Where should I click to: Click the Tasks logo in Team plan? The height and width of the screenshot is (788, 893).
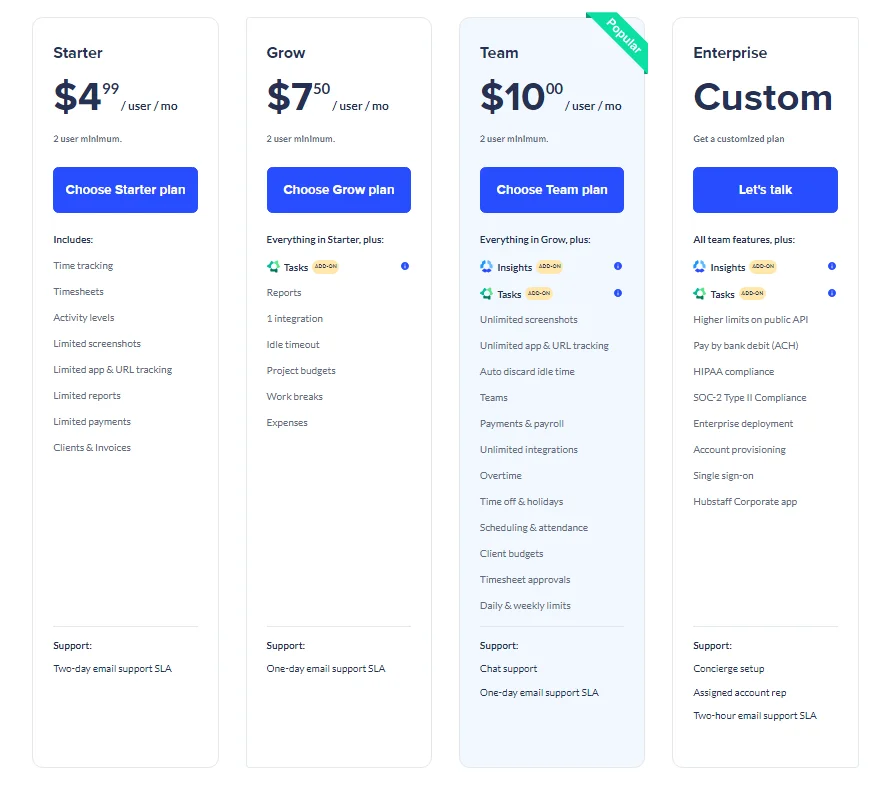click(x=486, y=294)
